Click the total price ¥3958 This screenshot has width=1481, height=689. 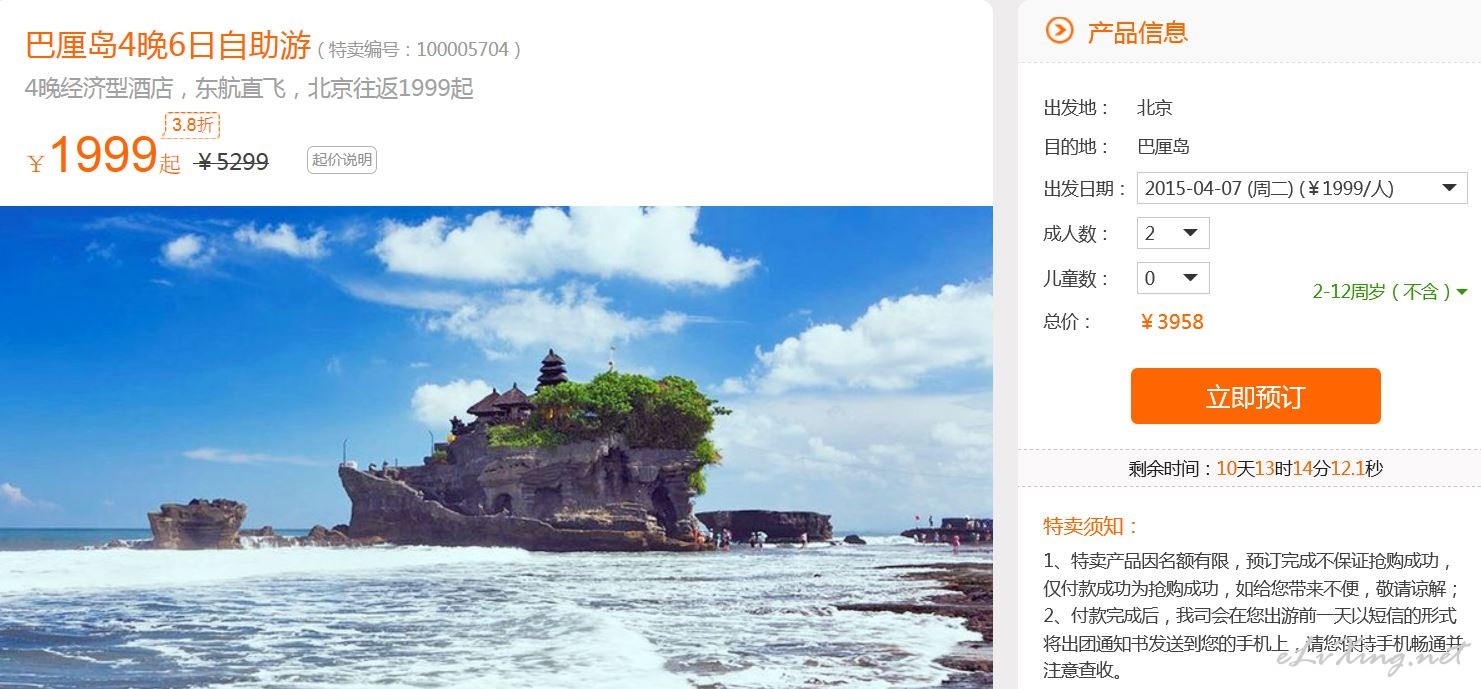click(x=1171, y=322)
